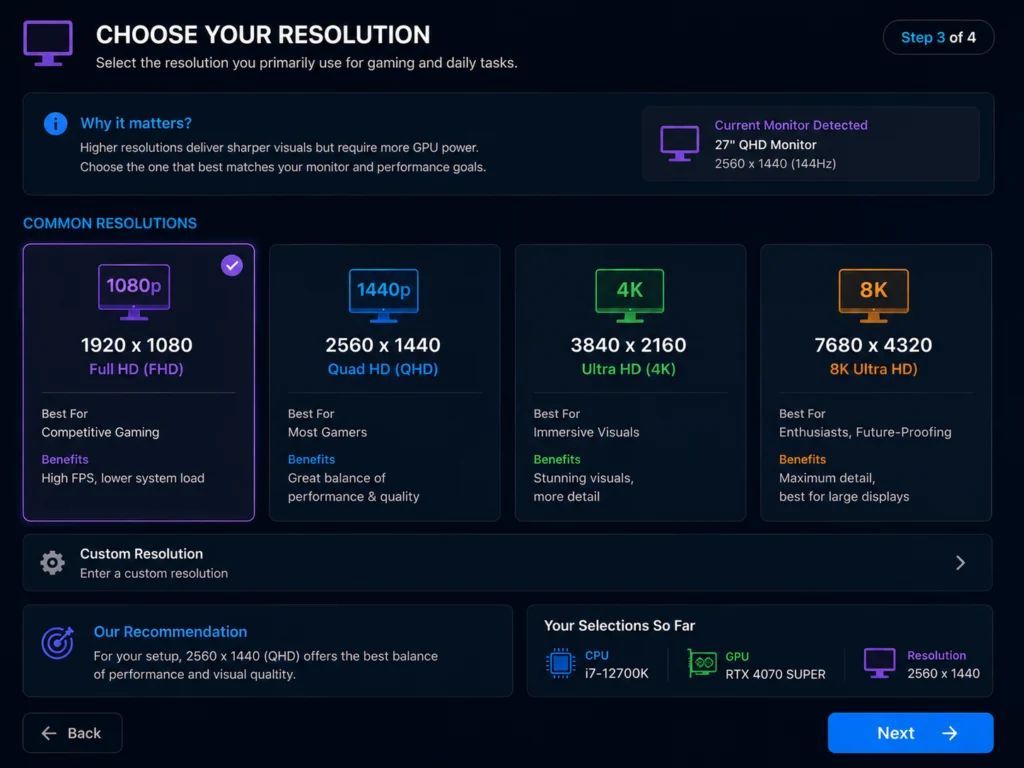Select the 3840 x 2160 Ultra HD card
This screenshot has height=768, width=1024.
630,383
